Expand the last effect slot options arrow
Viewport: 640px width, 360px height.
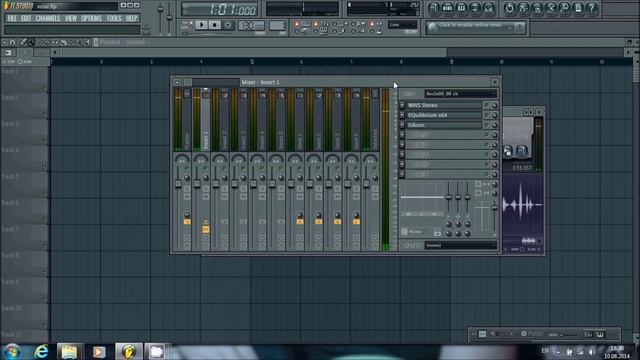tap(402, 174)
